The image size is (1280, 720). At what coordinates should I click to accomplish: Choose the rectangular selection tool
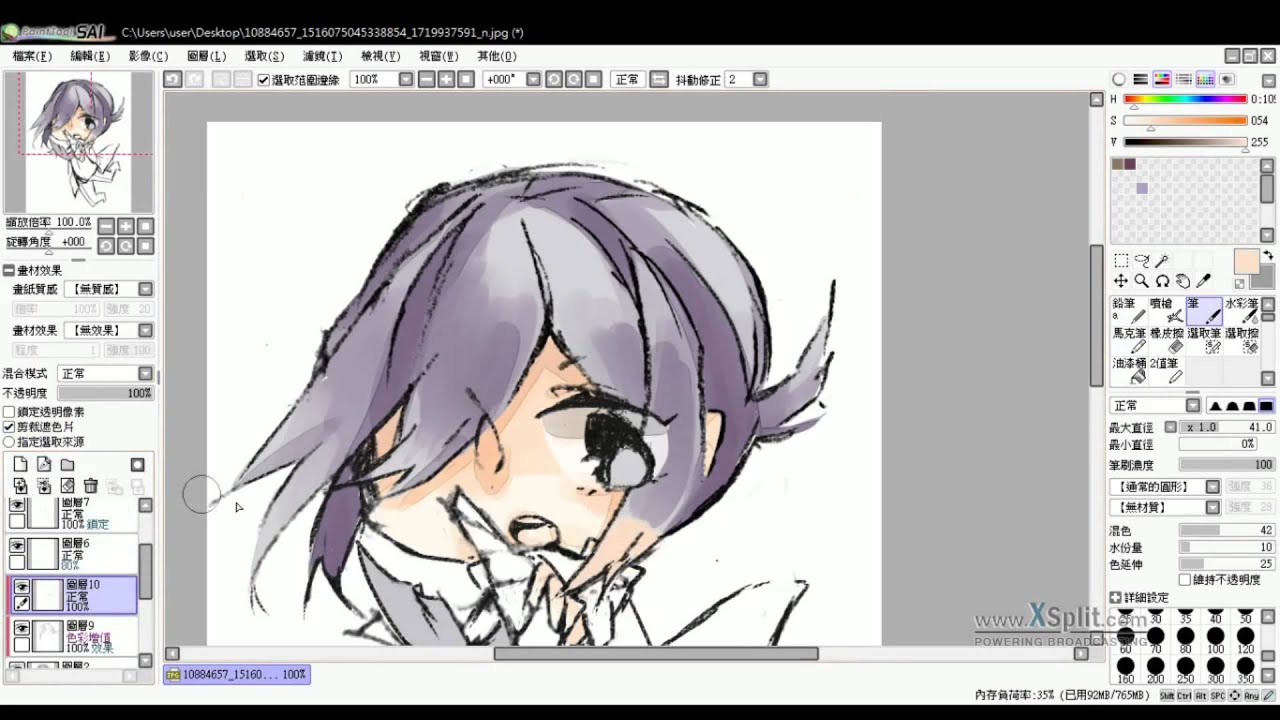click(x=1121, y=261)
